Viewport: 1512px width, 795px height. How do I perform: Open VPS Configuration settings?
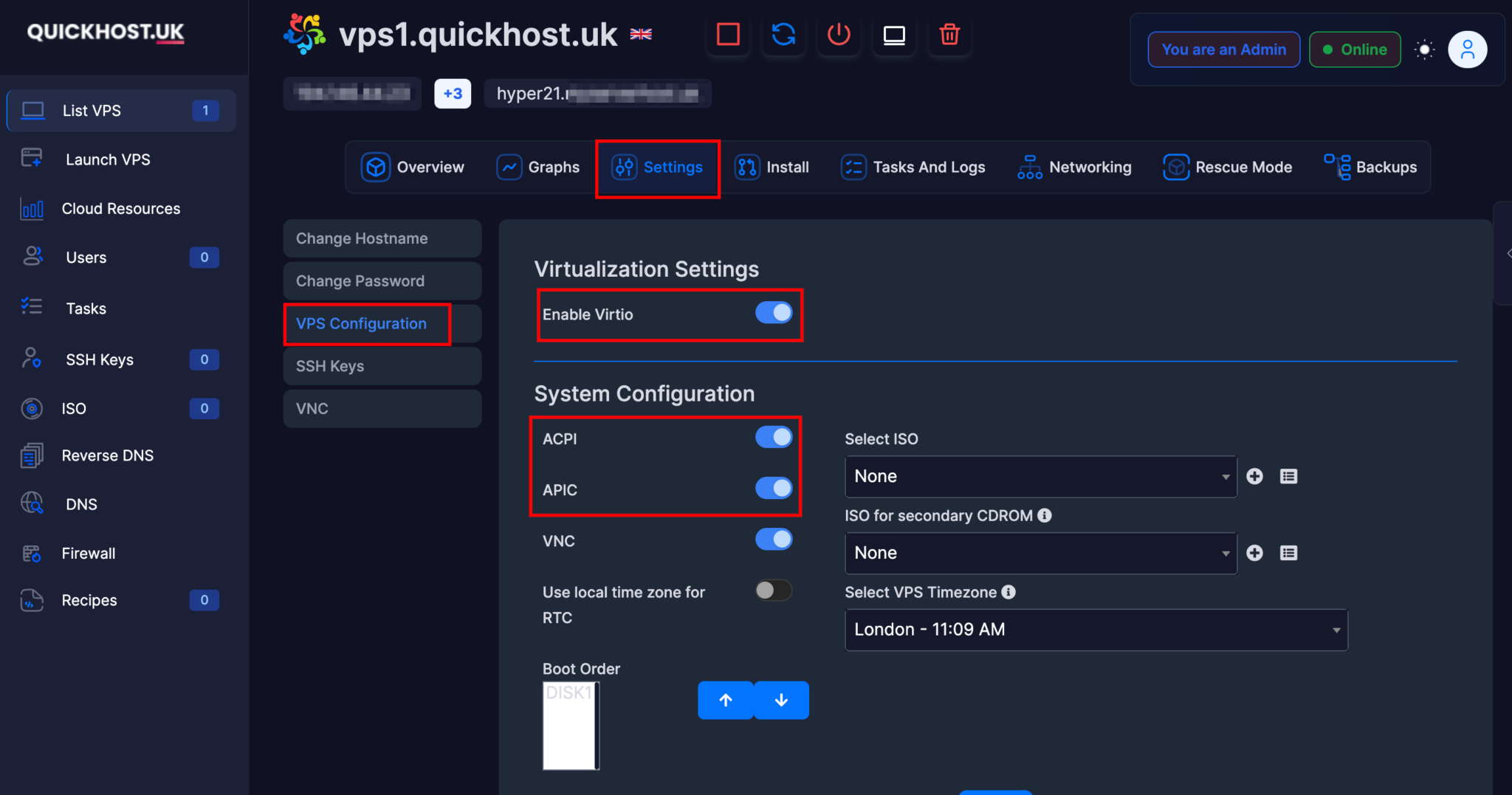coord(382,324)
